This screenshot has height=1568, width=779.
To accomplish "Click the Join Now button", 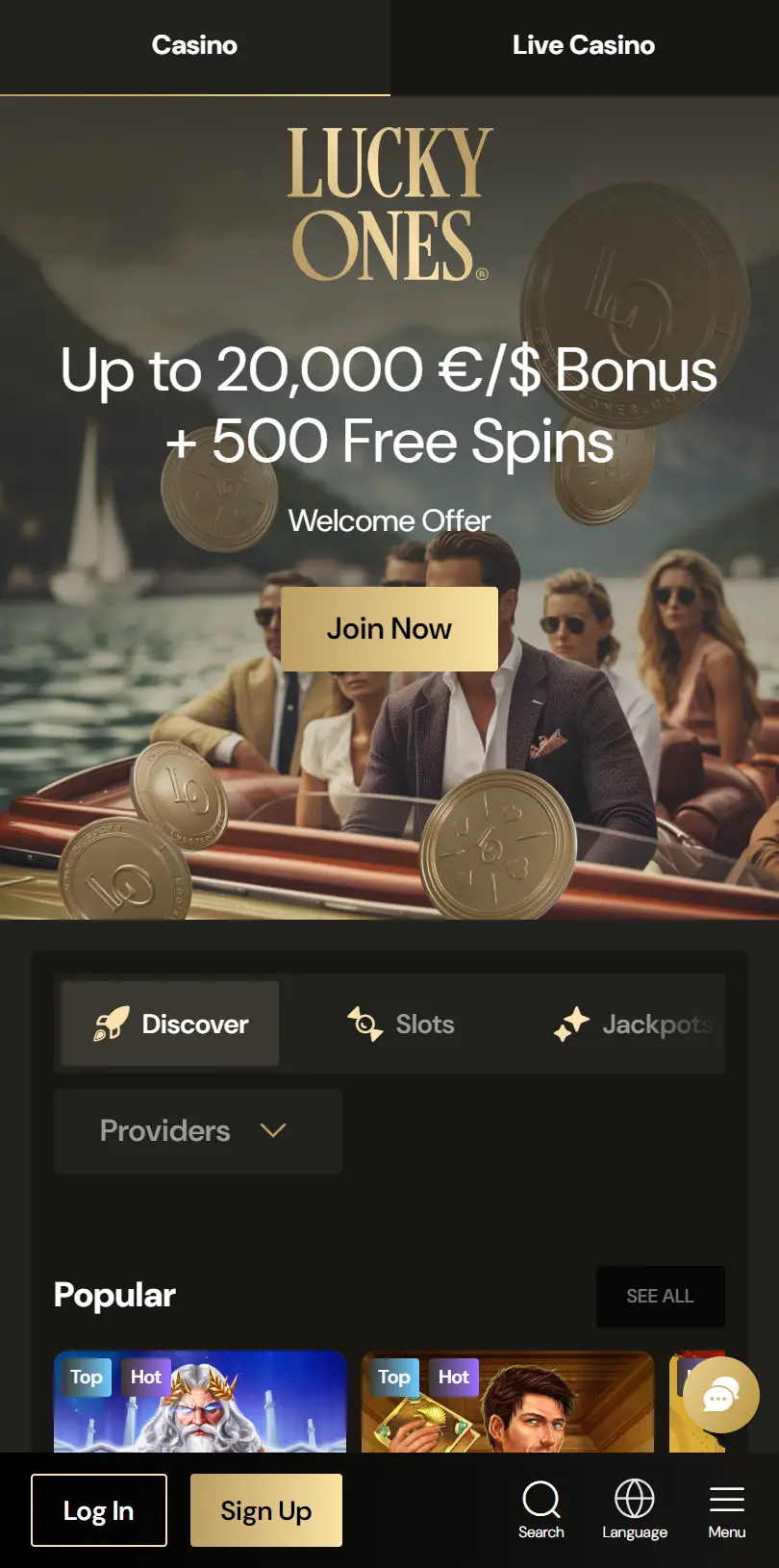I will tap(389, 628).
